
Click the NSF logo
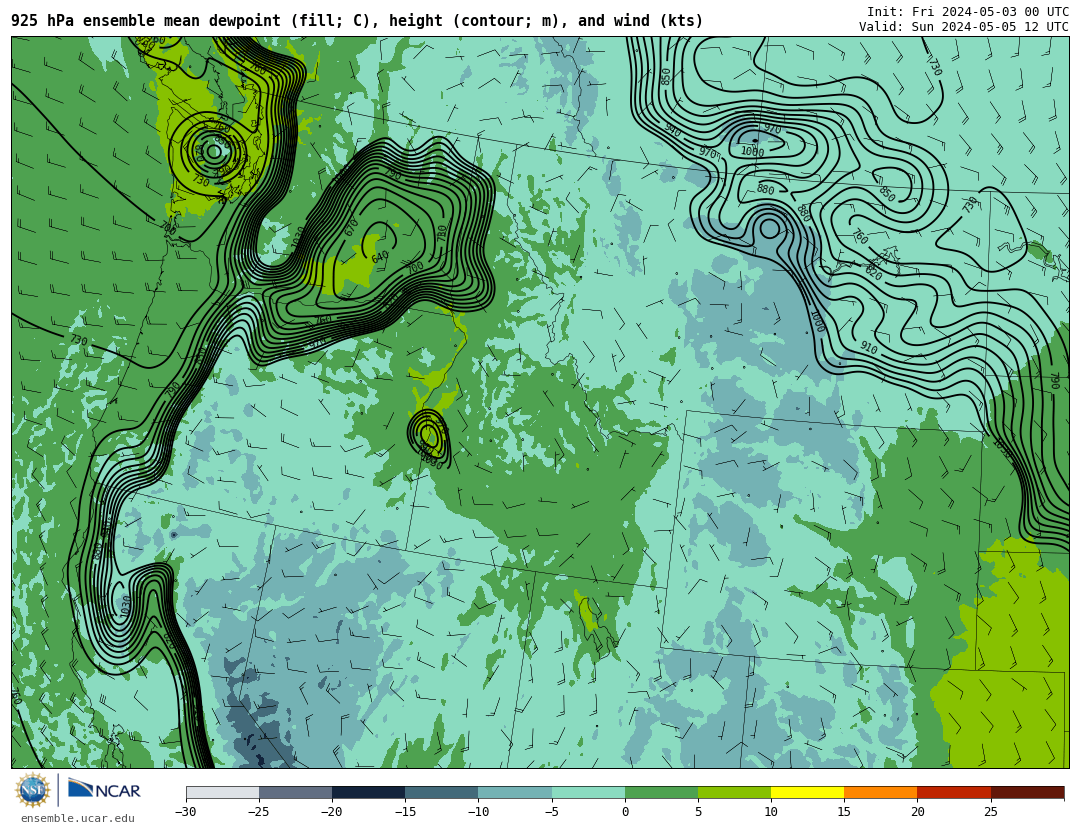pyautogui.click(x=33, y=790)
